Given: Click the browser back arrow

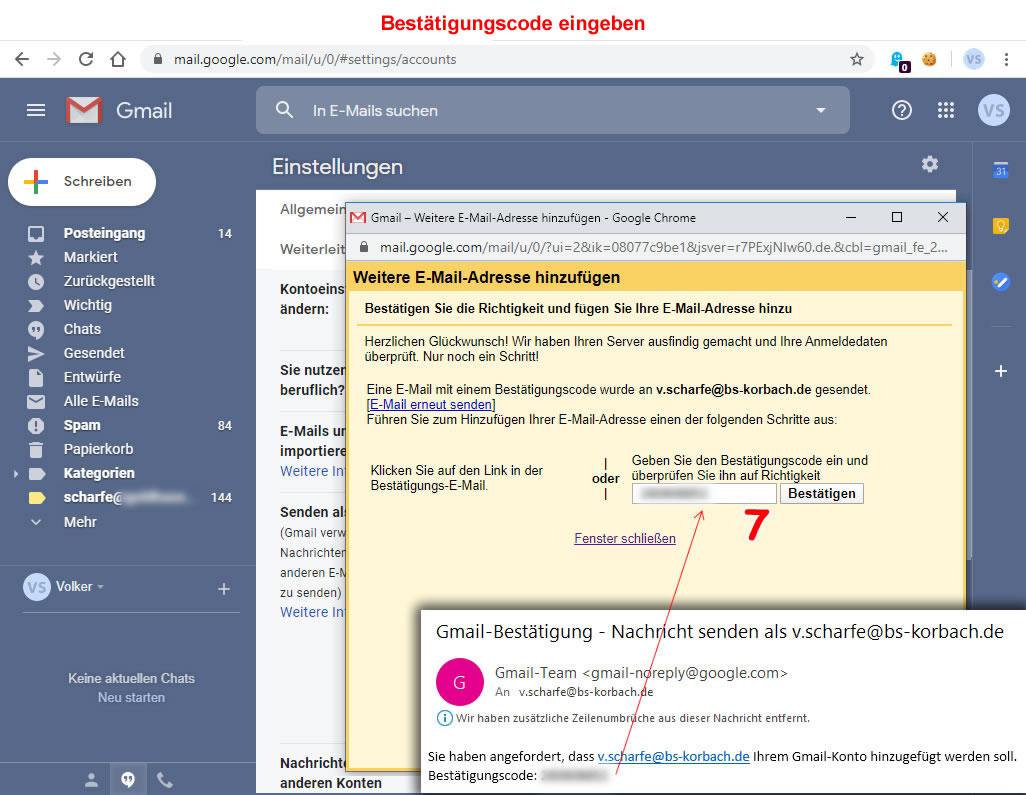Looking at the screenshot, I should (22, 60).
